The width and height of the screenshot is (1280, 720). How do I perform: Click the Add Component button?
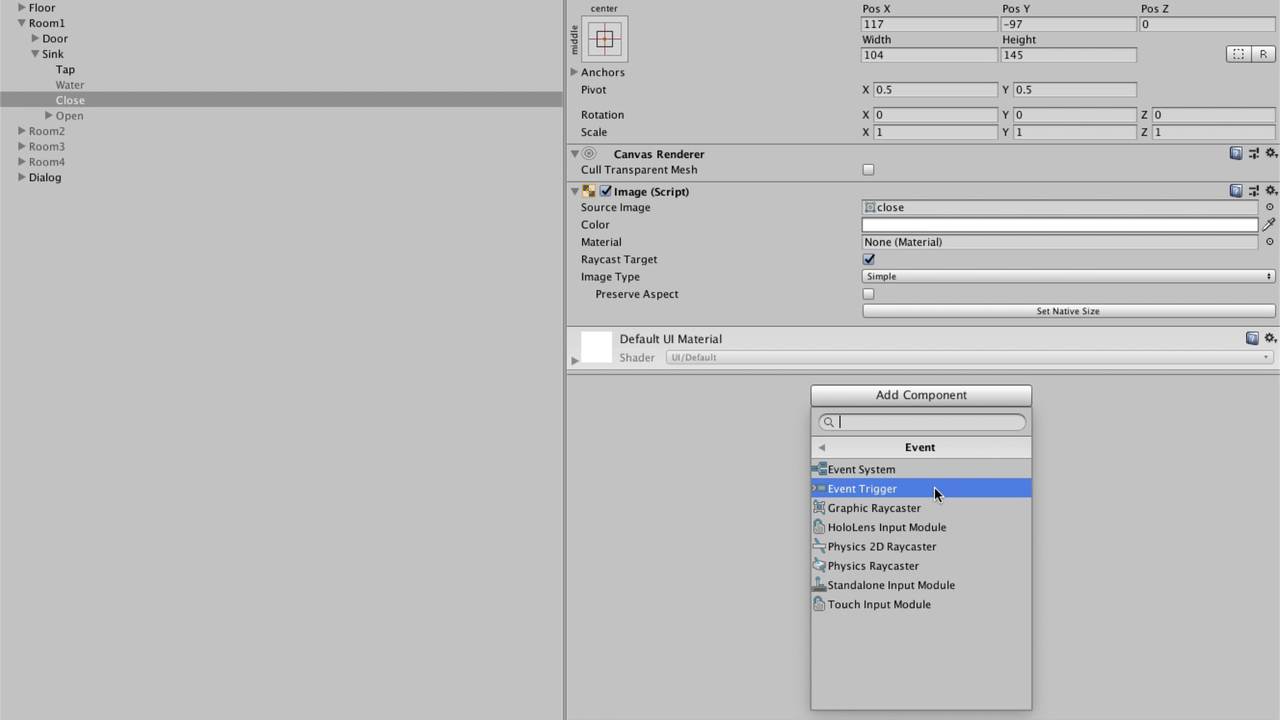(920, 395)
